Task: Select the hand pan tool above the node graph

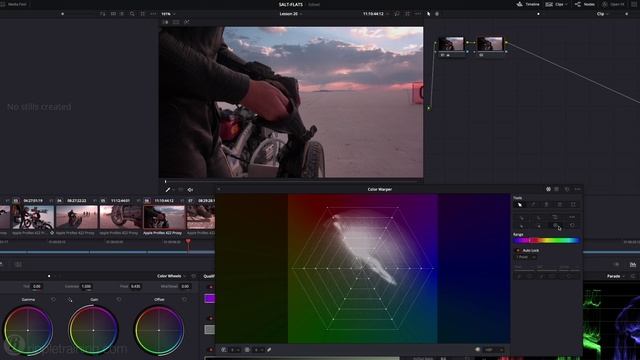Action: [x=437, y=14]
